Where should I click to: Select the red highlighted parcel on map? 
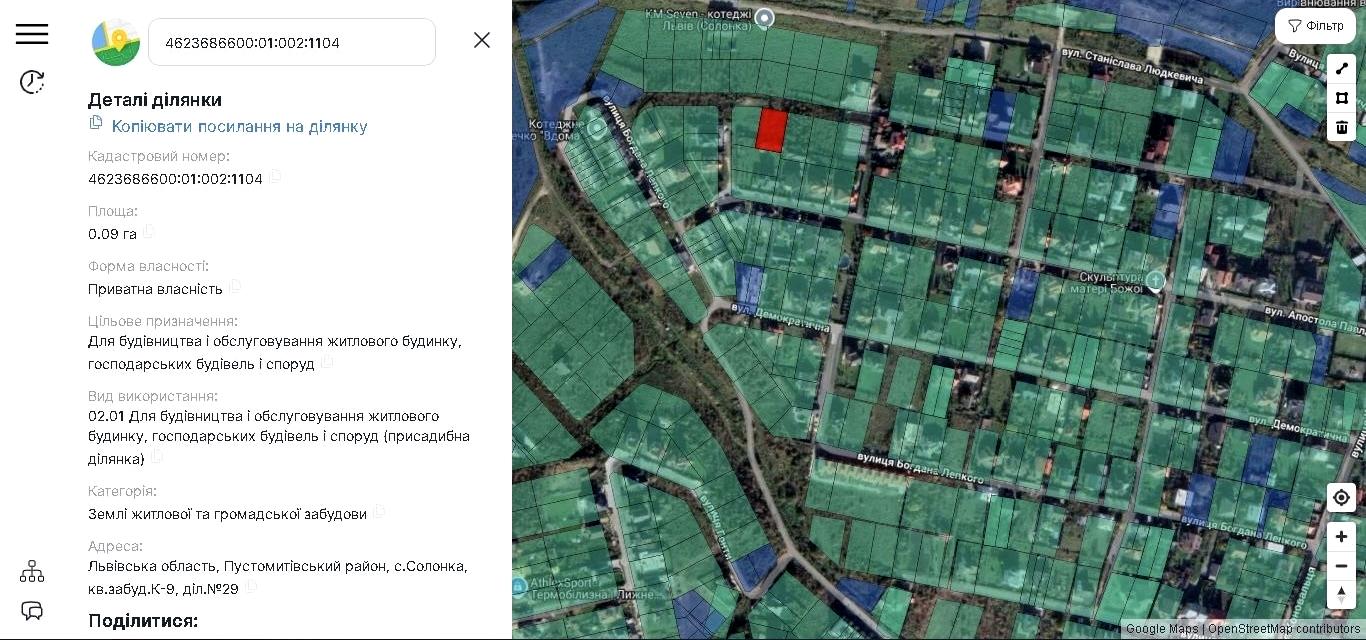(x=771, y=131)
